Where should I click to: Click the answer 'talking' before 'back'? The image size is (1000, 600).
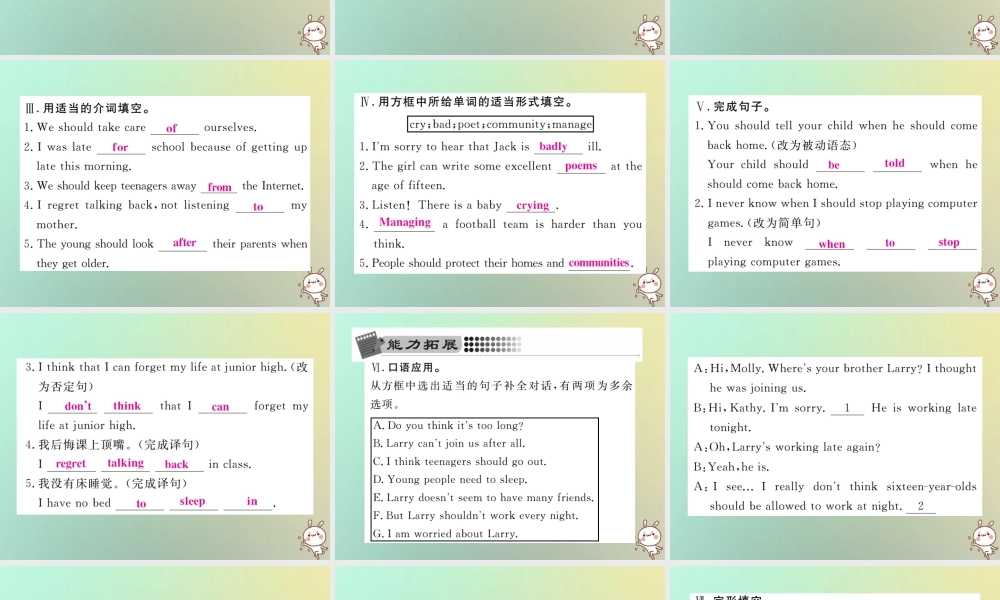(125, 464)
